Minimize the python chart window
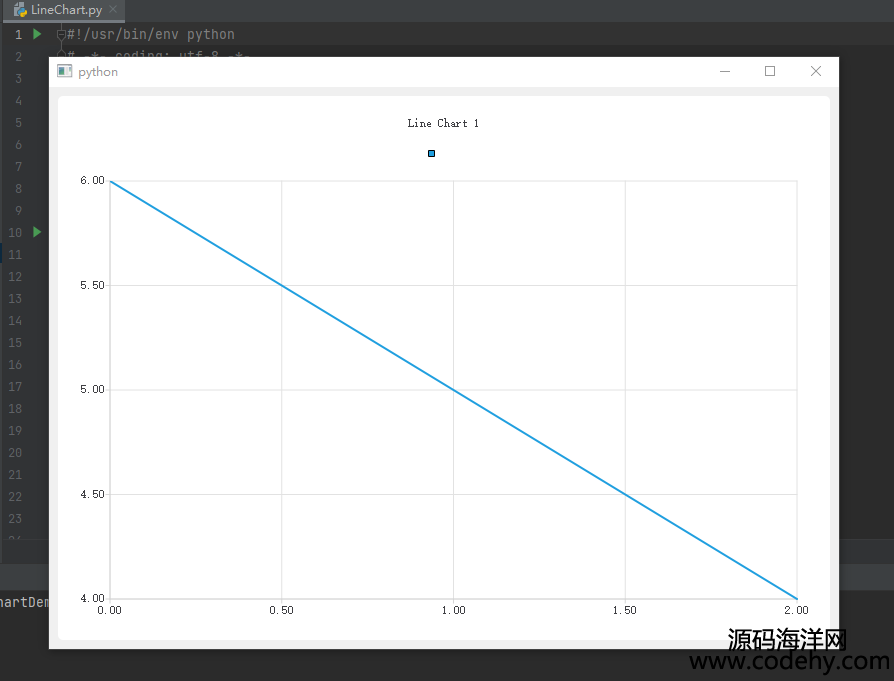This screenshot has height=681, width=894. tap(725, 71)
